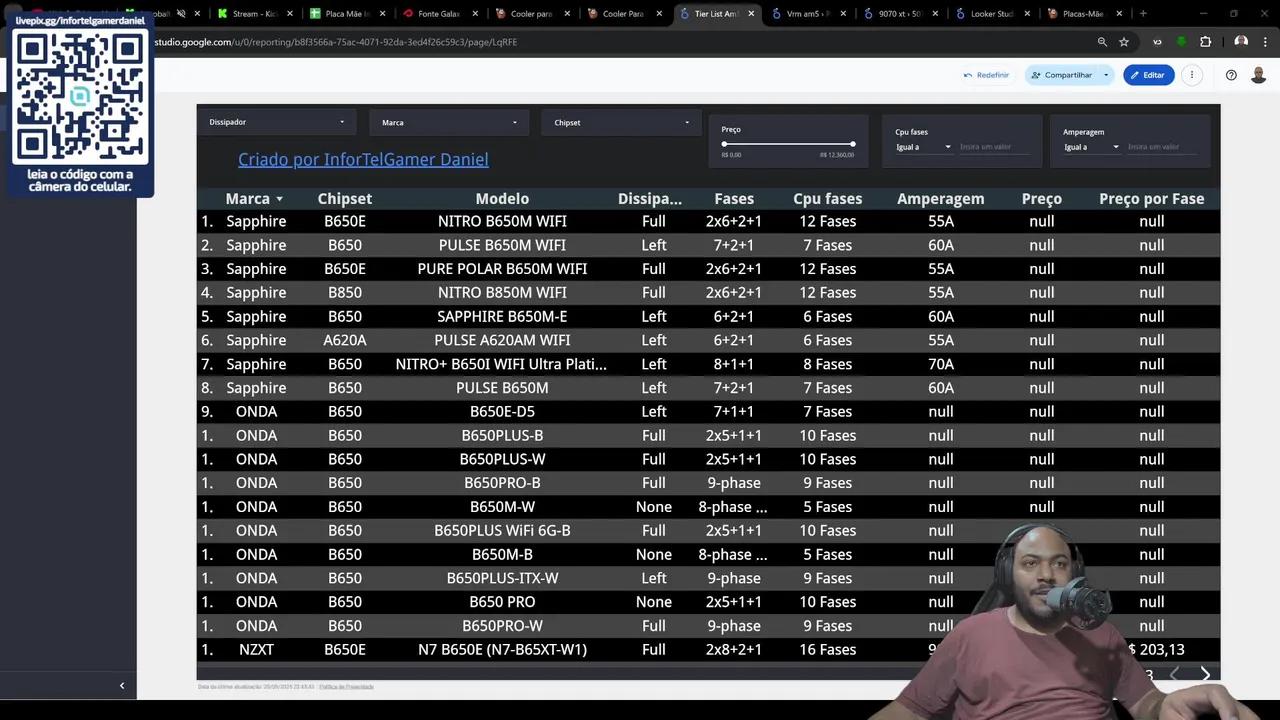The image size is (1280, 720).
Task: Click the '70A' amperage cell
Action: tap(941, 364)
